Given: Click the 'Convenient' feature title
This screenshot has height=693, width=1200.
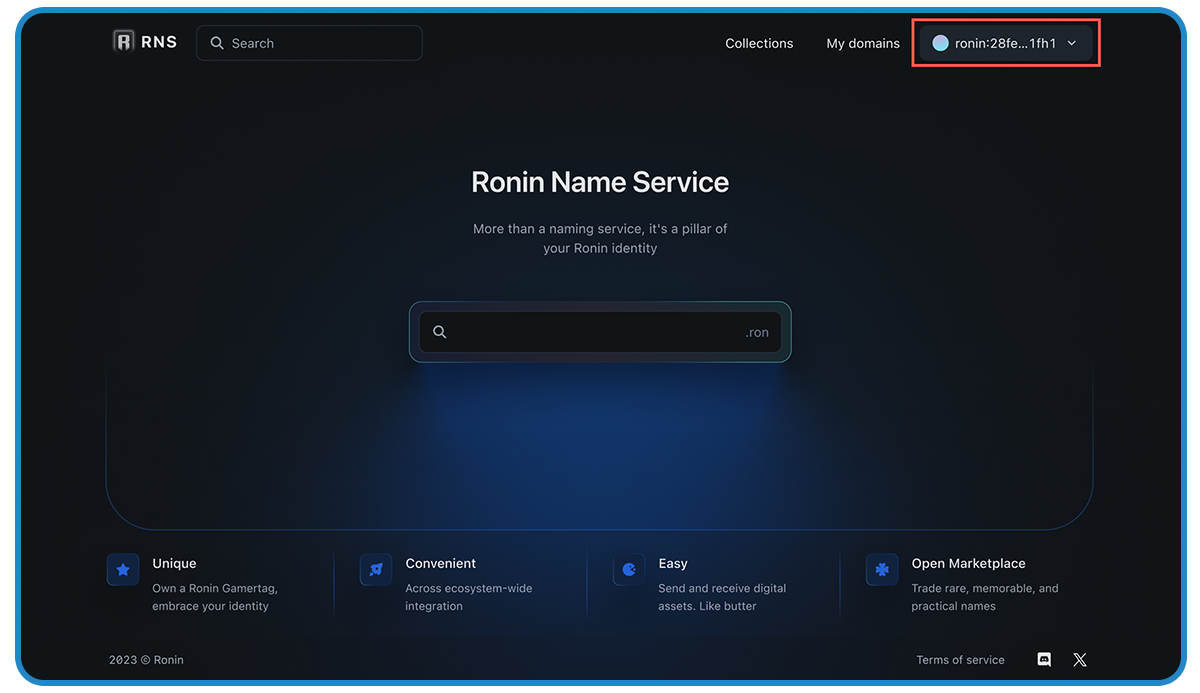Looking at the screenshot, I should click(440, 563).
